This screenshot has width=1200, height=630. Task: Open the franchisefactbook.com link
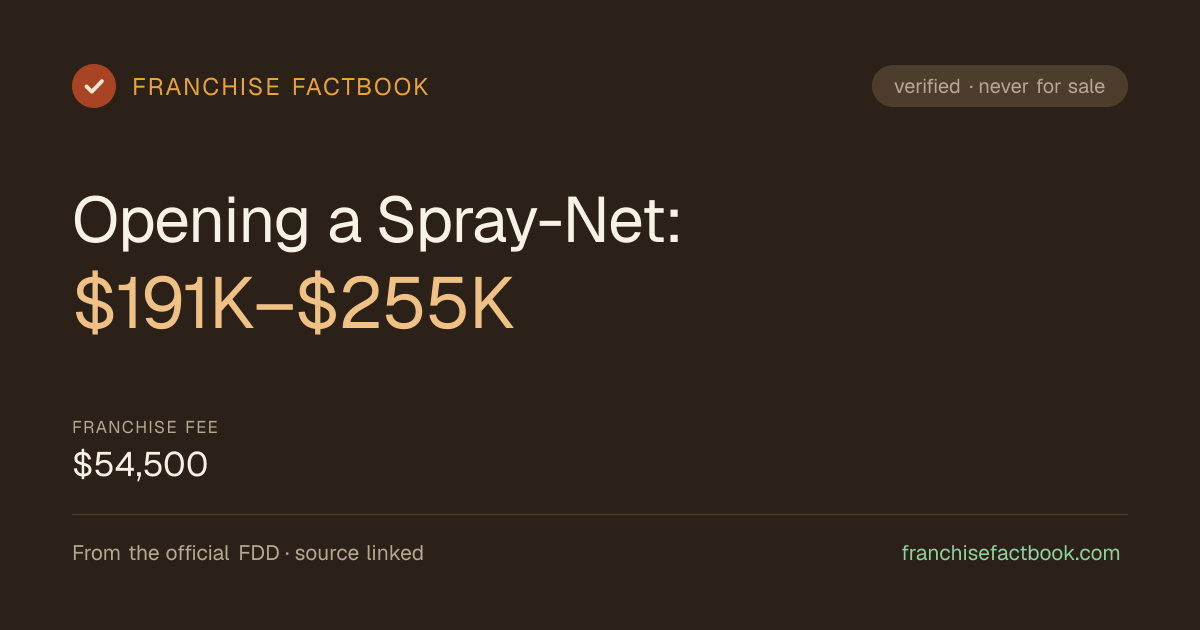pos(1011,553)
